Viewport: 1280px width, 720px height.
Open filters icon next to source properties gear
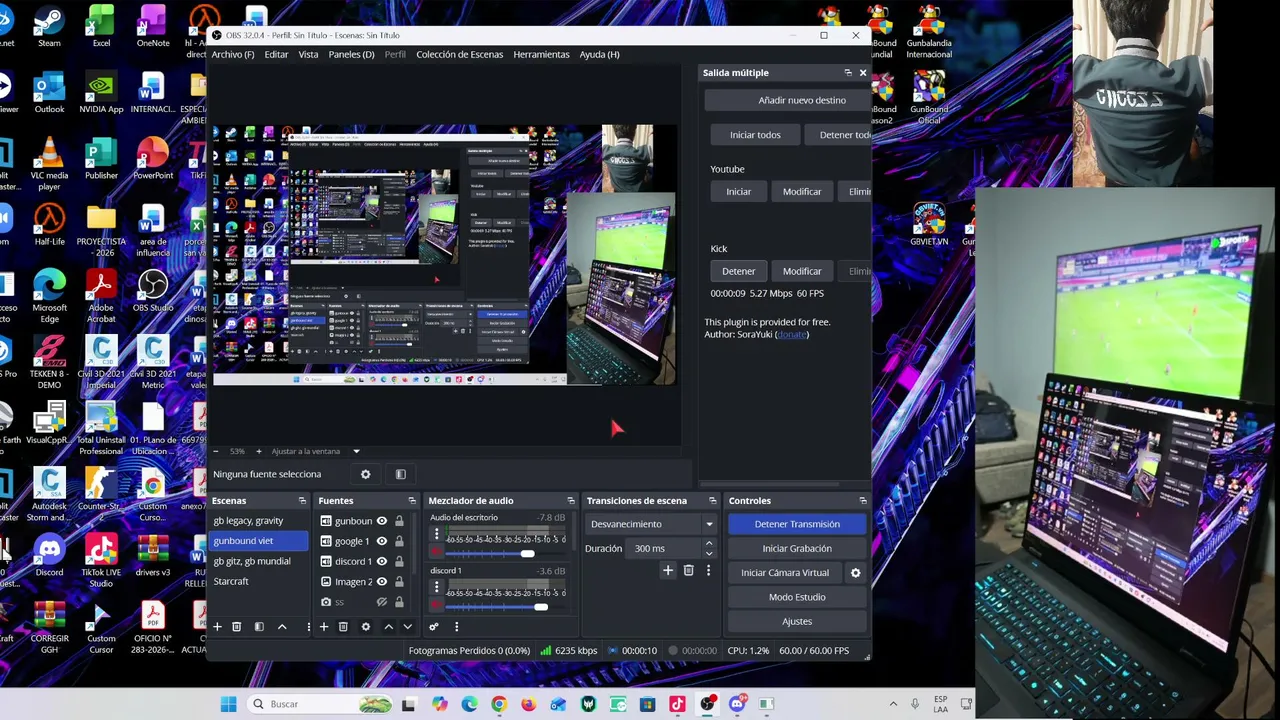point(400,475)
